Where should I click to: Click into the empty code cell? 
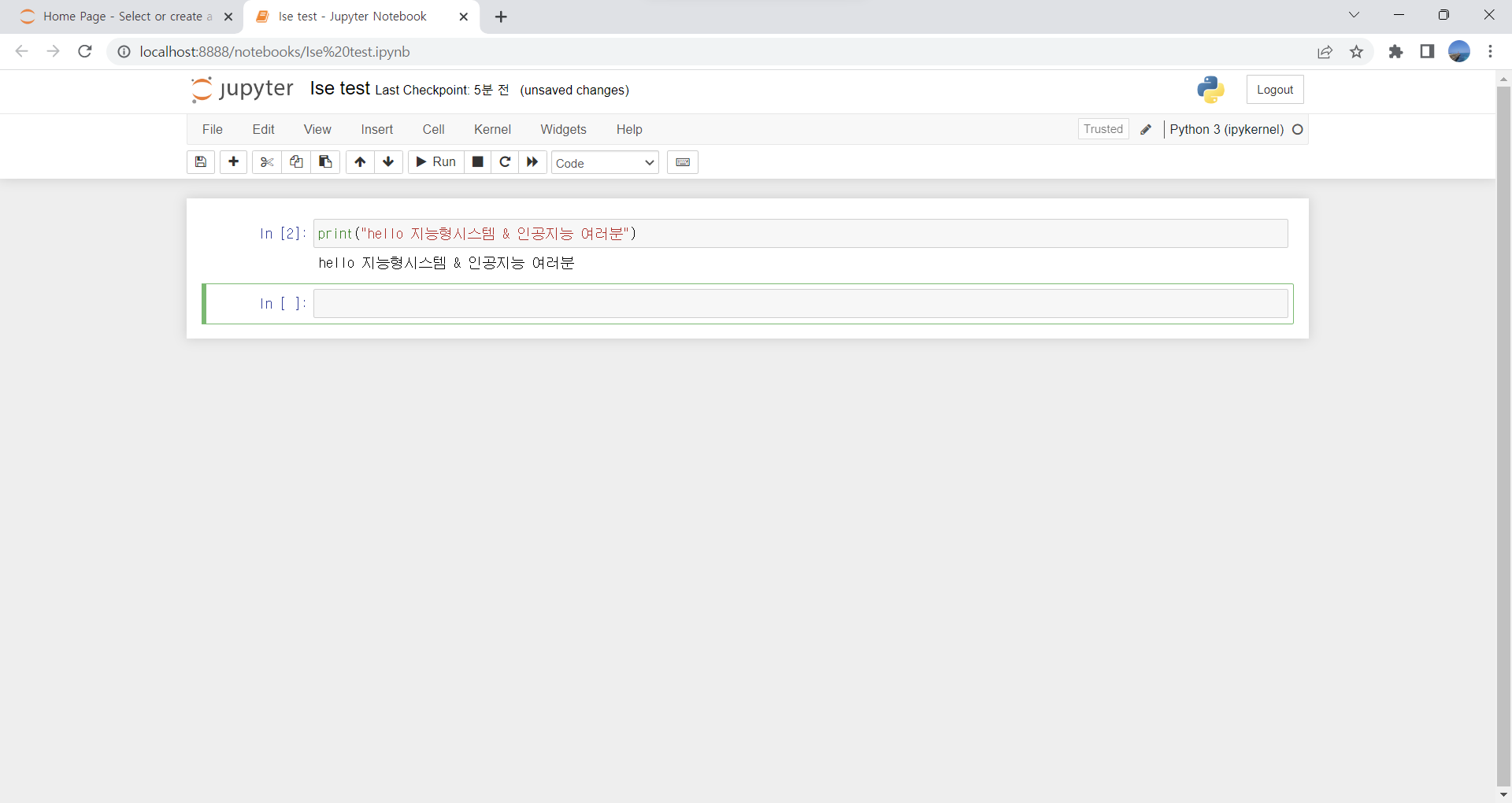[799, 304]
